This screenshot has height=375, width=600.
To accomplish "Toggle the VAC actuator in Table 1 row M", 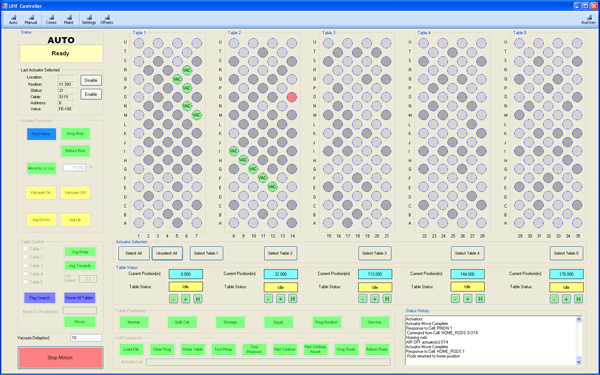I will (x=196, y=115).
